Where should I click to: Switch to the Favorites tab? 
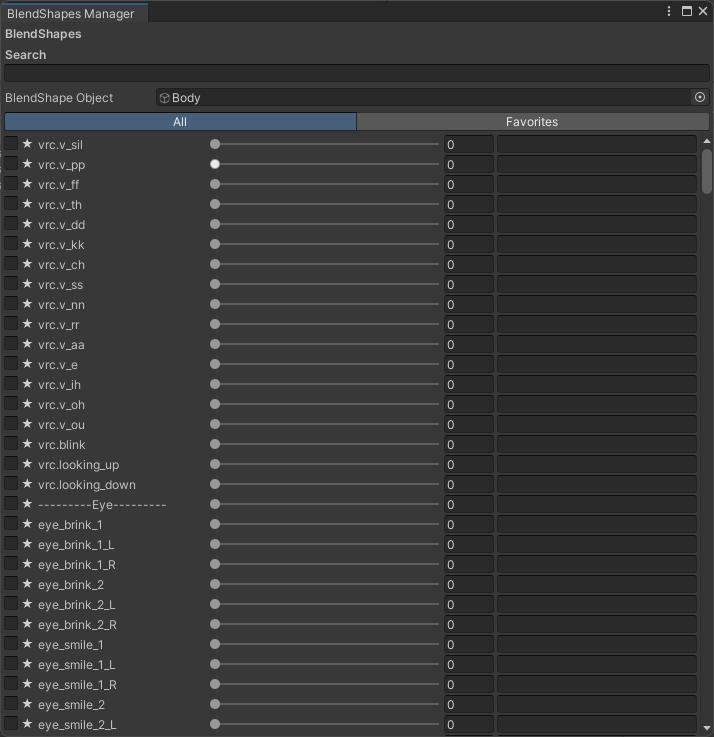tap(532, 122)
